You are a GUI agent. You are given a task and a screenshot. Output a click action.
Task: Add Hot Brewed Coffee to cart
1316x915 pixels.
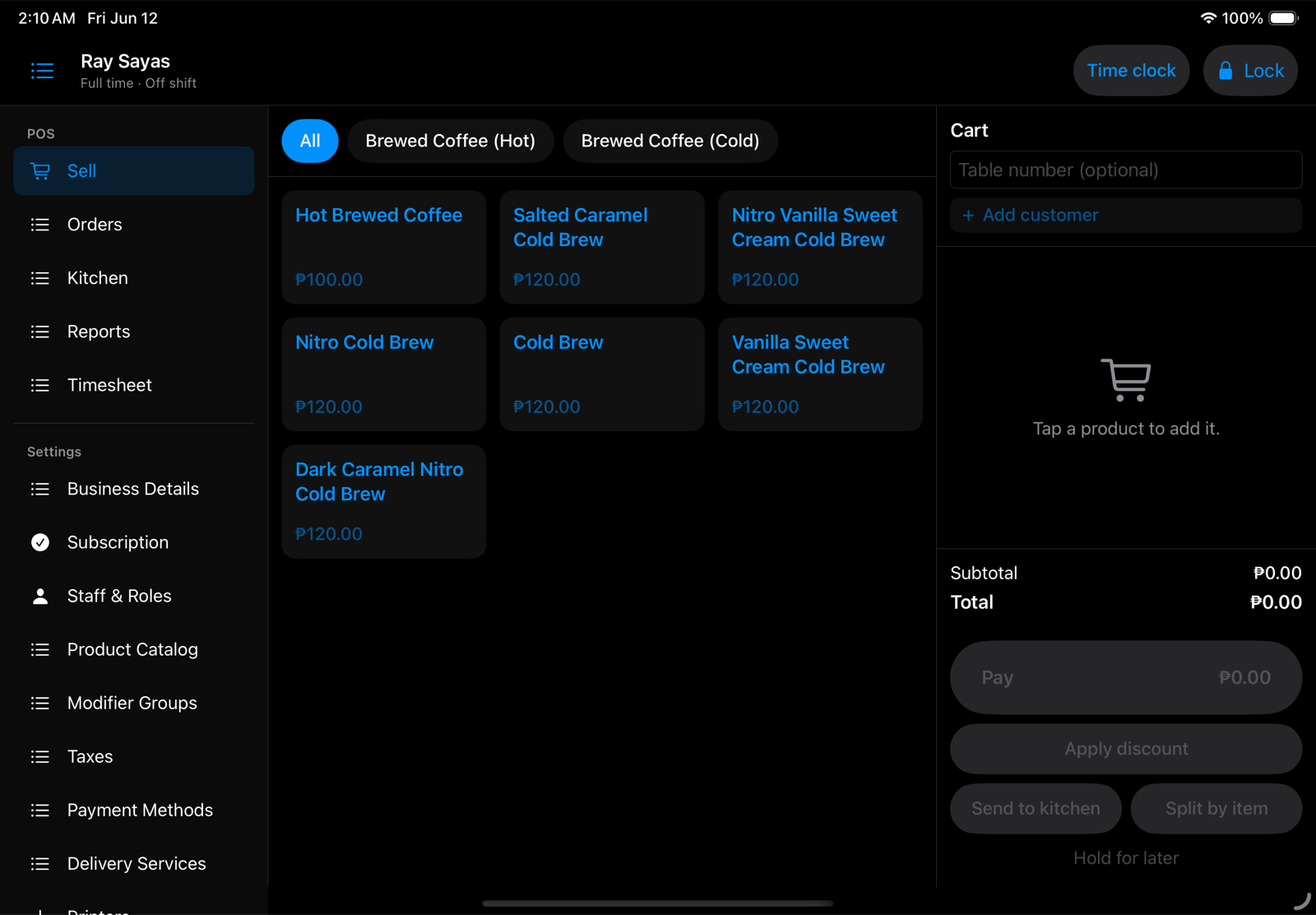click(x=384, y=247)
